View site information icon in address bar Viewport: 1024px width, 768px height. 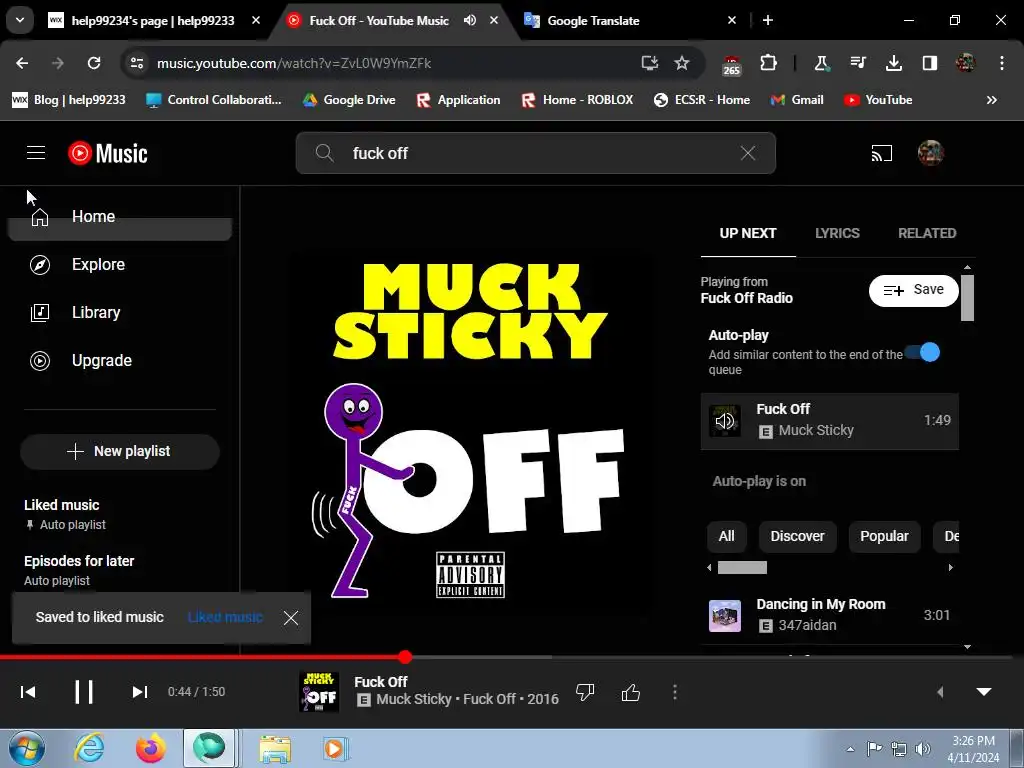(137, 63)
